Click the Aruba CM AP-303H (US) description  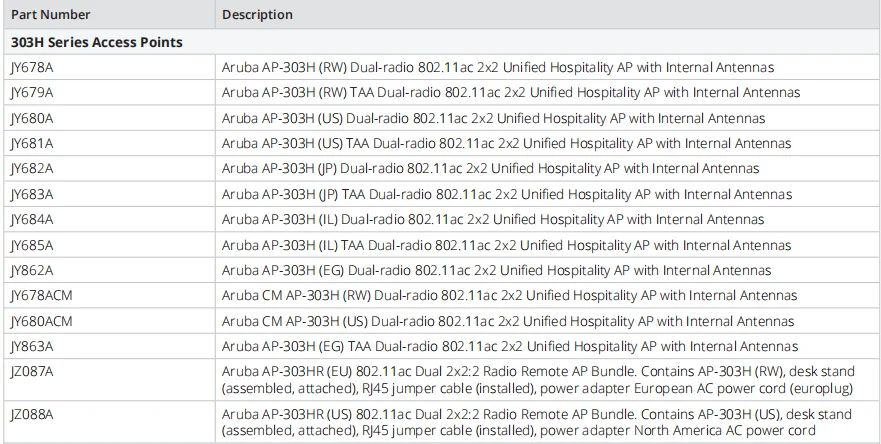(x=508, y=321)
